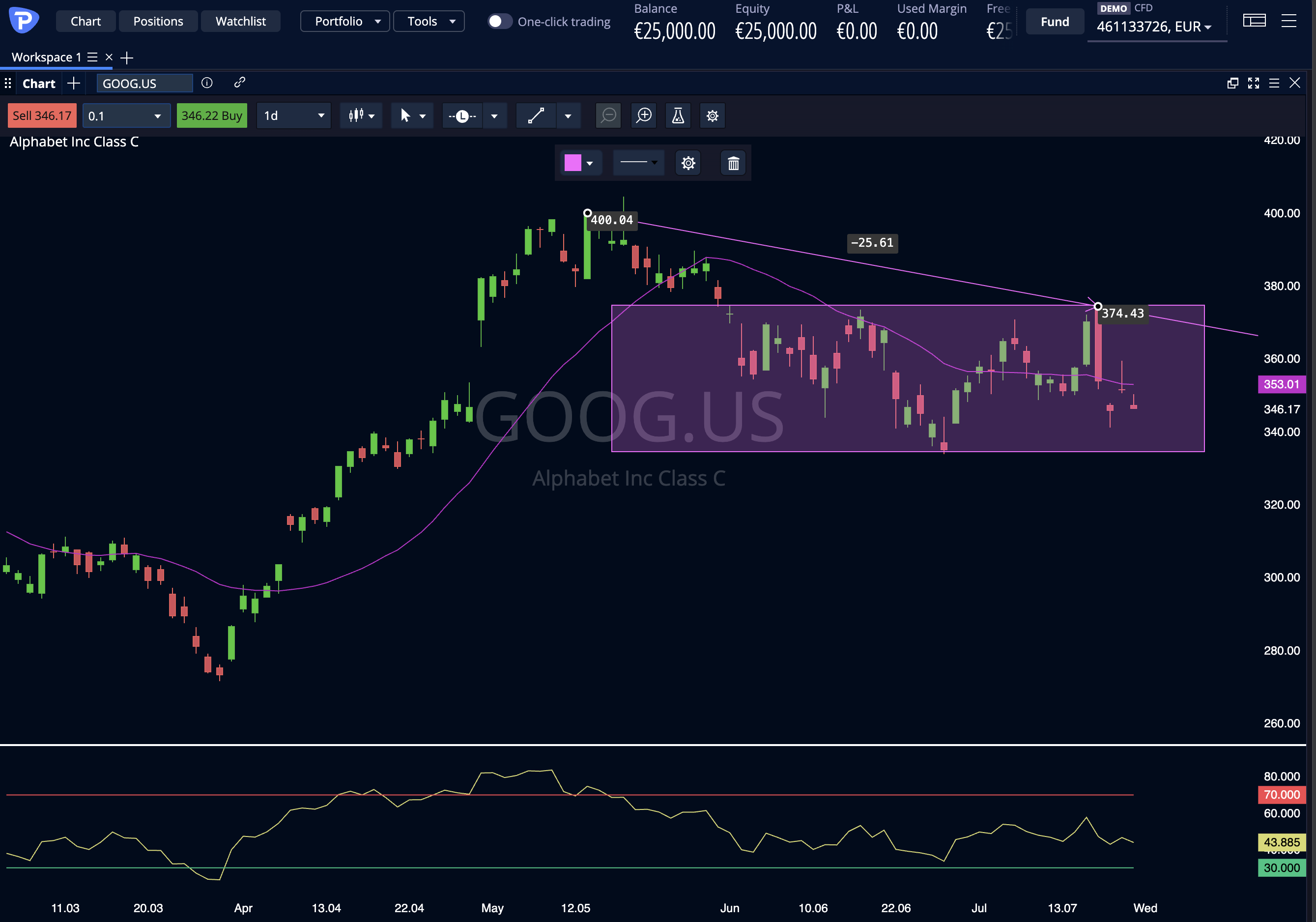Image resolution: width=1316 pixels, height=922 pixels.
Task: Select the cursor pointer tool
Action: click(x=405, y=116)
